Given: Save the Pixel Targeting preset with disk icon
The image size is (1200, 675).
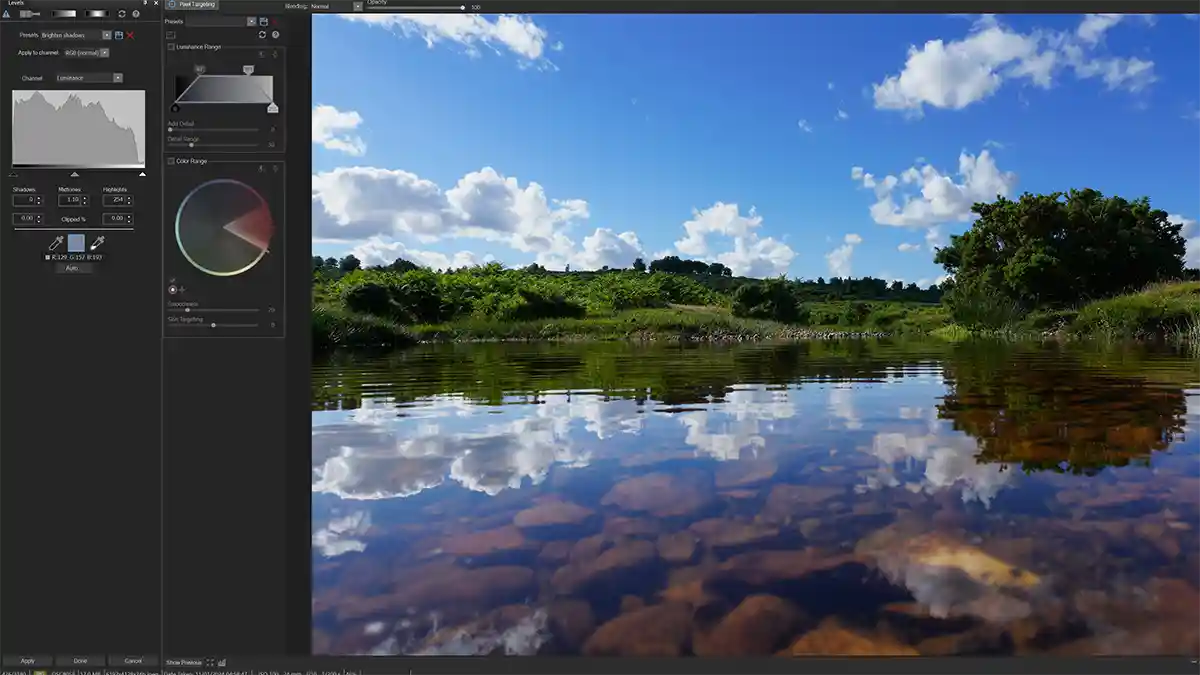Looking at the screenshot, I should [x=264, y=22].
